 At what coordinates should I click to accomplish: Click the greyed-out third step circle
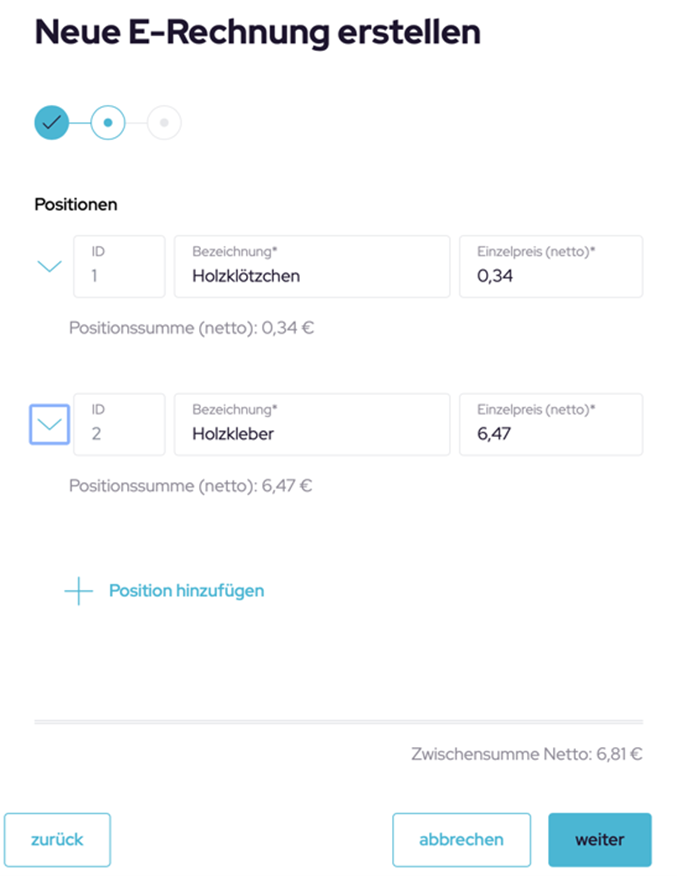tap(164, 123)
